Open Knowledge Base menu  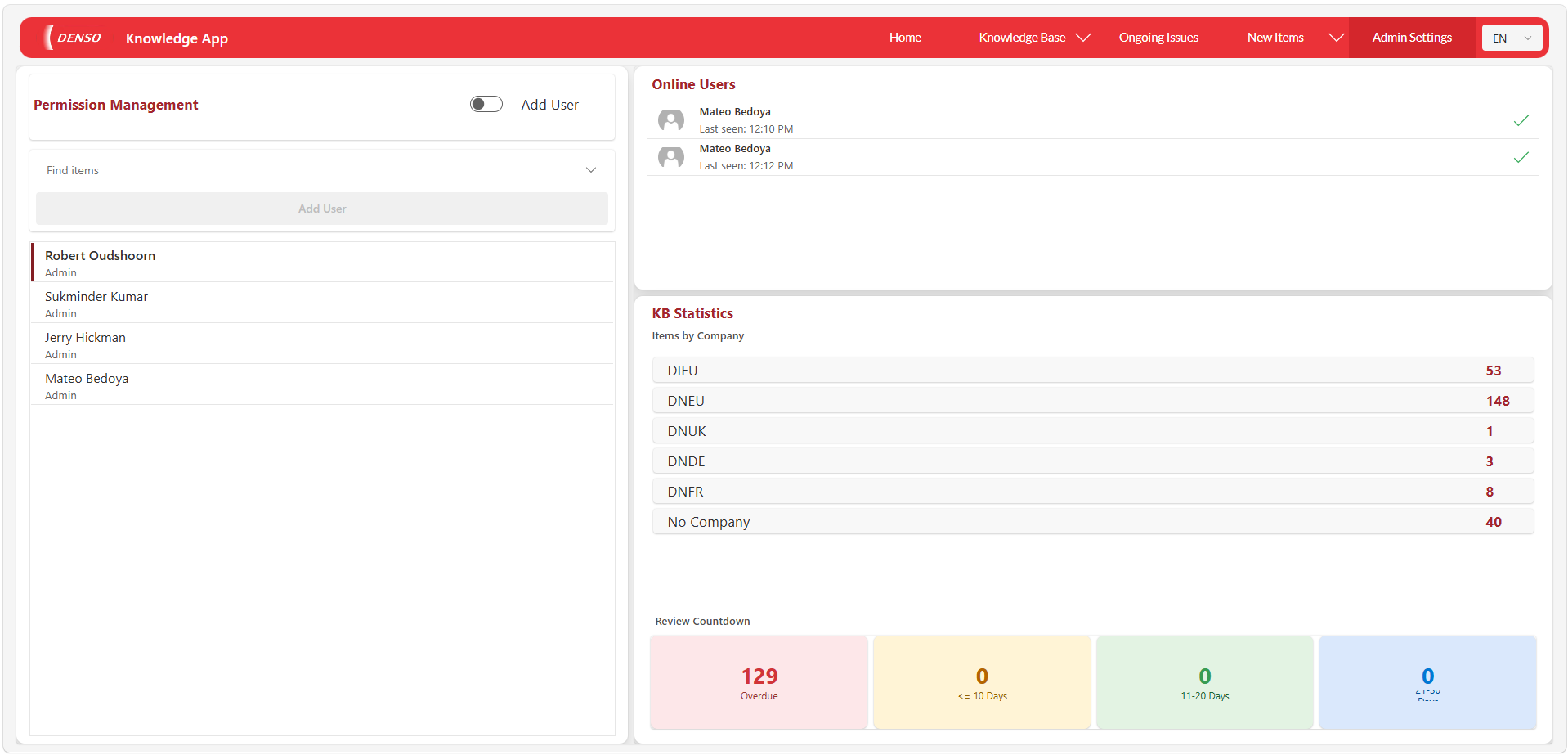point(1022,38)
